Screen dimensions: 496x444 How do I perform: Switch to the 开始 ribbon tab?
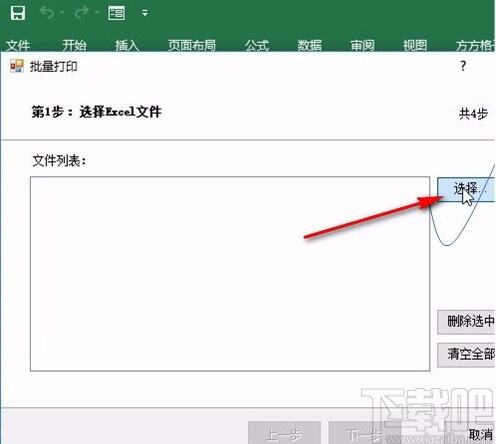pyautogui.click(x=74, y=45)
